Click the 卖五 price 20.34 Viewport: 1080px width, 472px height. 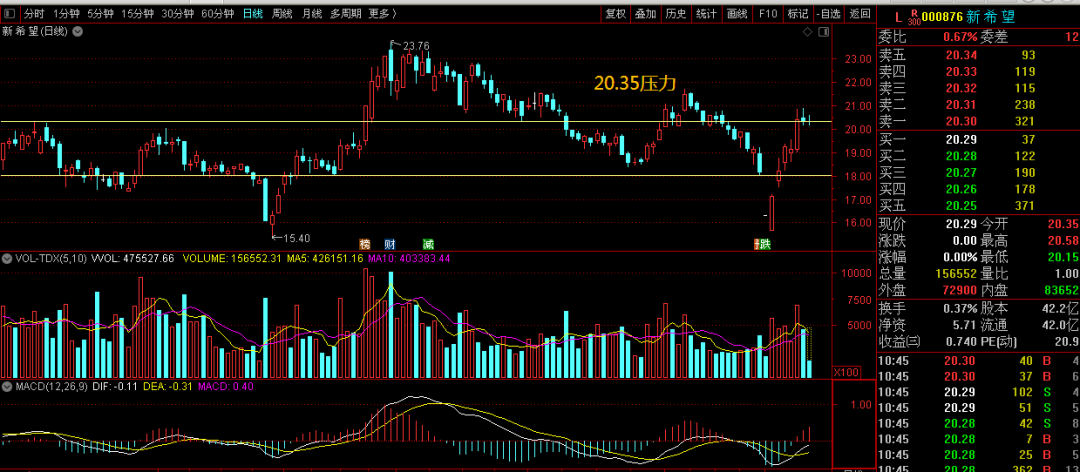click(x=961, y=55)
